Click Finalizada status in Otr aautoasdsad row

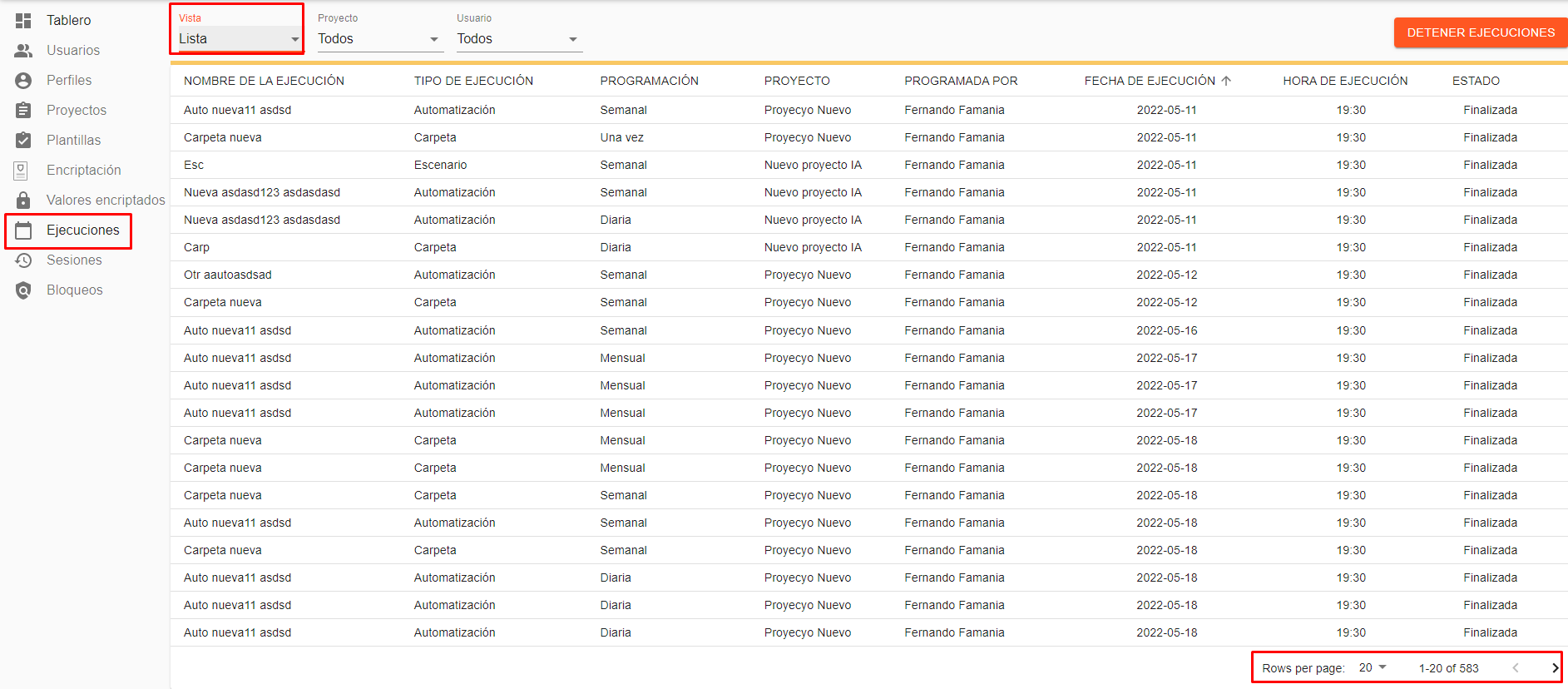pyautogui.click(x=1490, y=275)
